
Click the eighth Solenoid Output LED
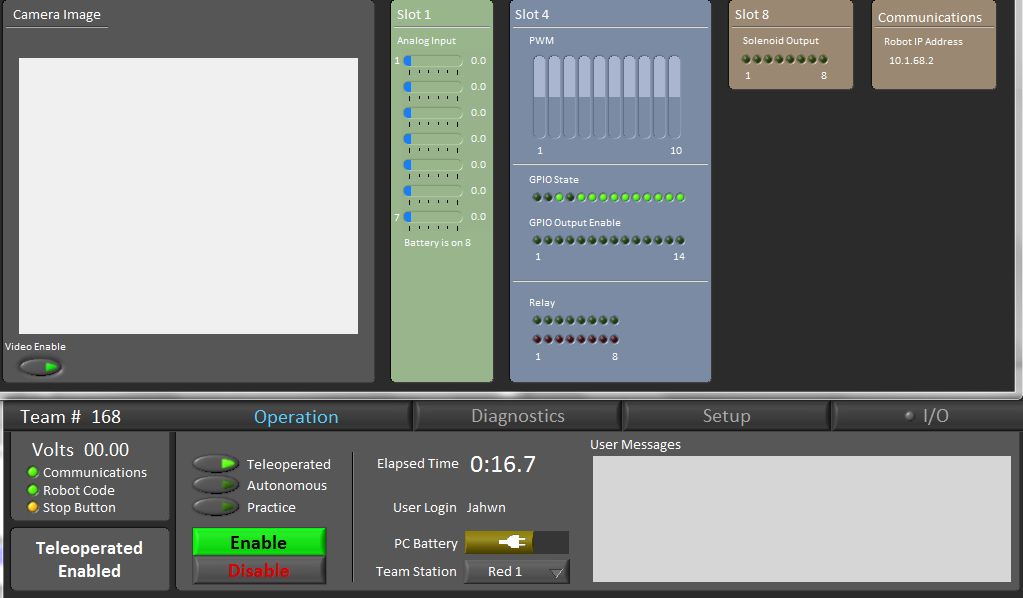(823, 59)
